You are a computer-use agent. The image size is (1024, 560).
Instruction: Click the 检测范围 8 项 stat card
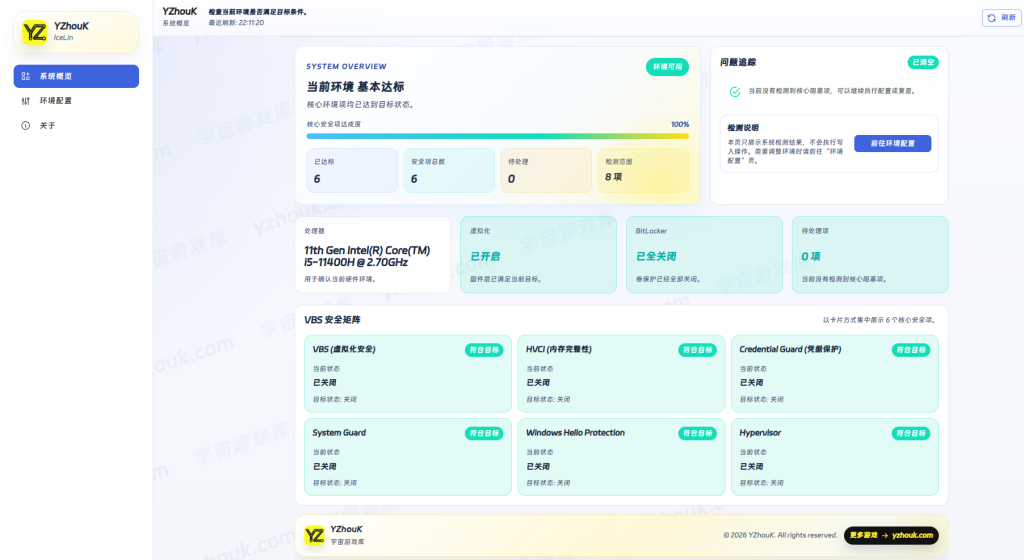pos(643,170)
